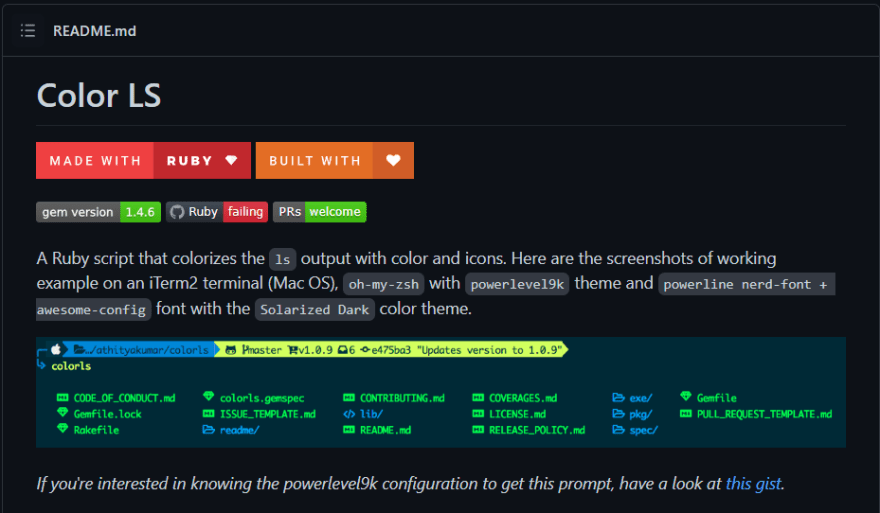Click the 'ls' inline code
The image size is (880, 513).
282,259
